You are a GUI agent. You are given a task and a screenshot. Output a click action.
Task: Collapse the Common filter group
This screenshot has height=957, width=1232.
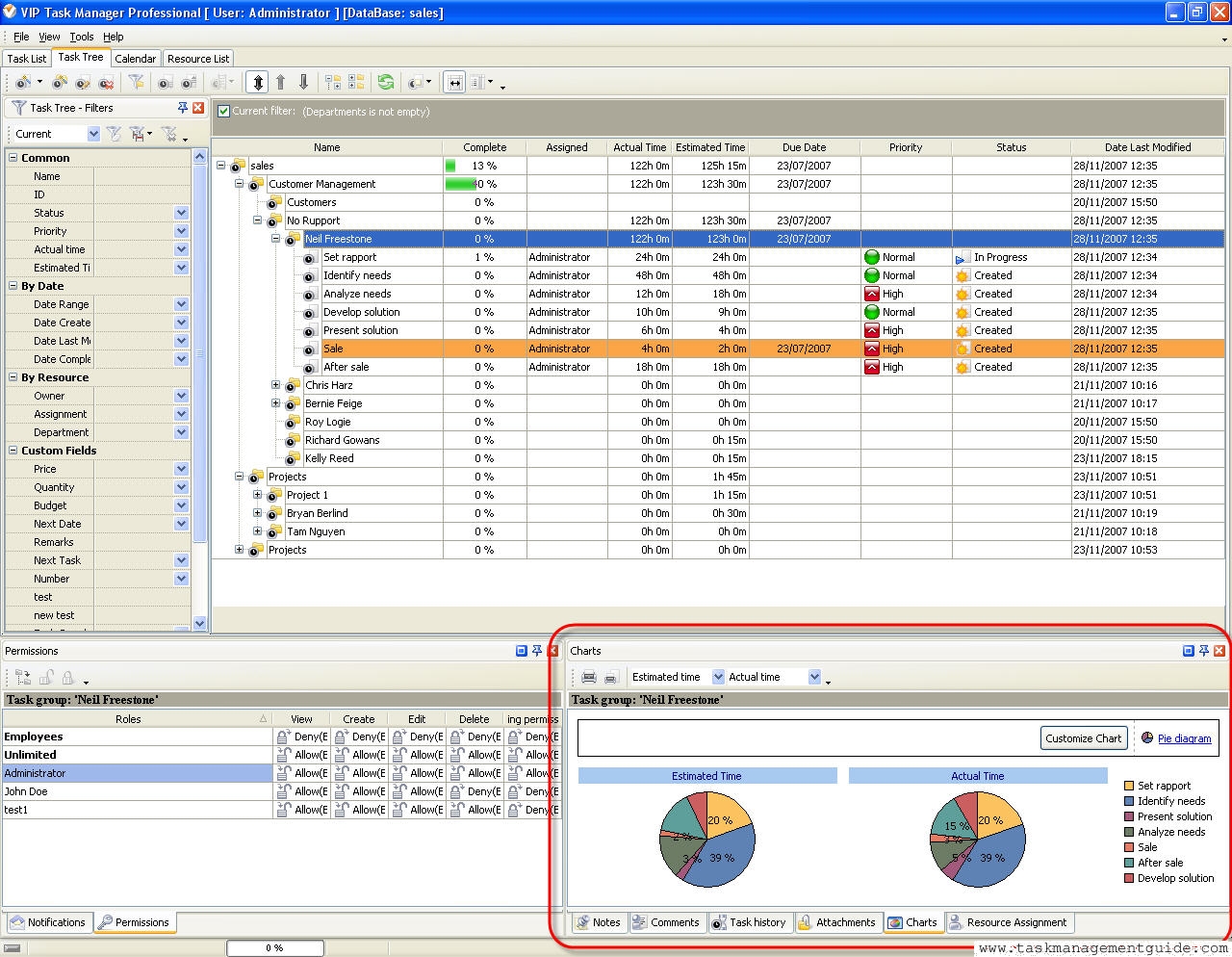click(x=13, y=158)
